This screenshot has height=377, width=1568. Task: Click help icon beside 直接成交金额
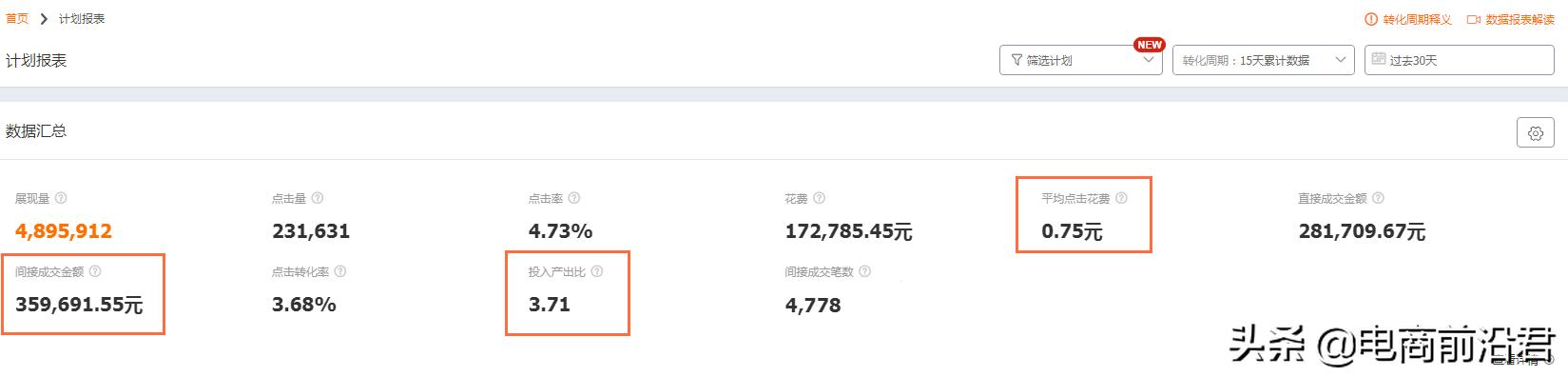point(1378,198)
